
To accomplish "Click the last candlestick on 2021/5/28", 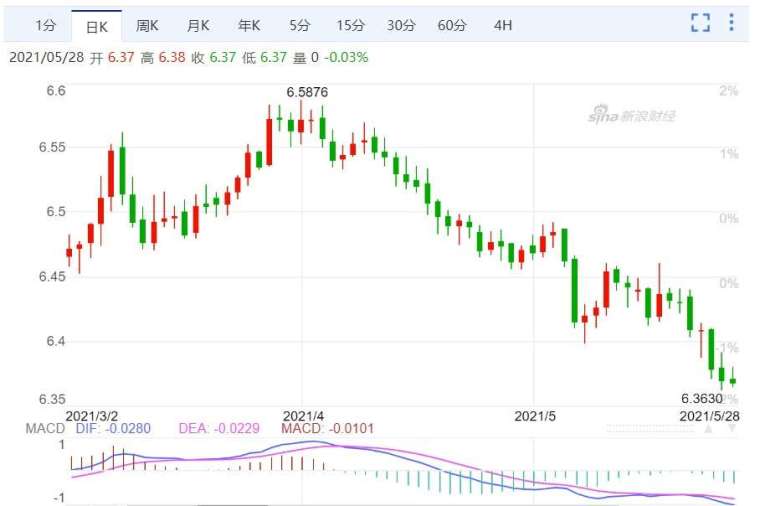I will pos(733,380).
